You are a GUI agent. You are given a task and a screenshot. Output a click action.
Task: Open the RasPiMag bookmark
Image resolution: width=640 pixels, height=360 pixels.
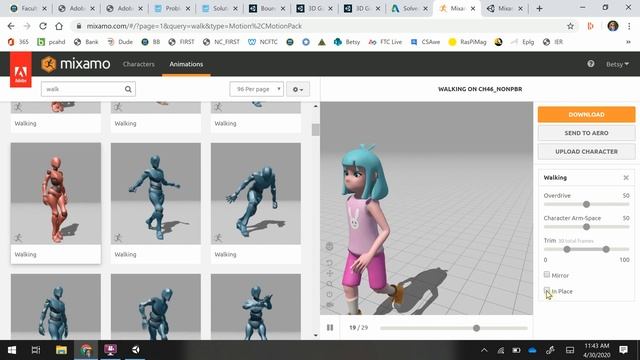tap(468, 42)
